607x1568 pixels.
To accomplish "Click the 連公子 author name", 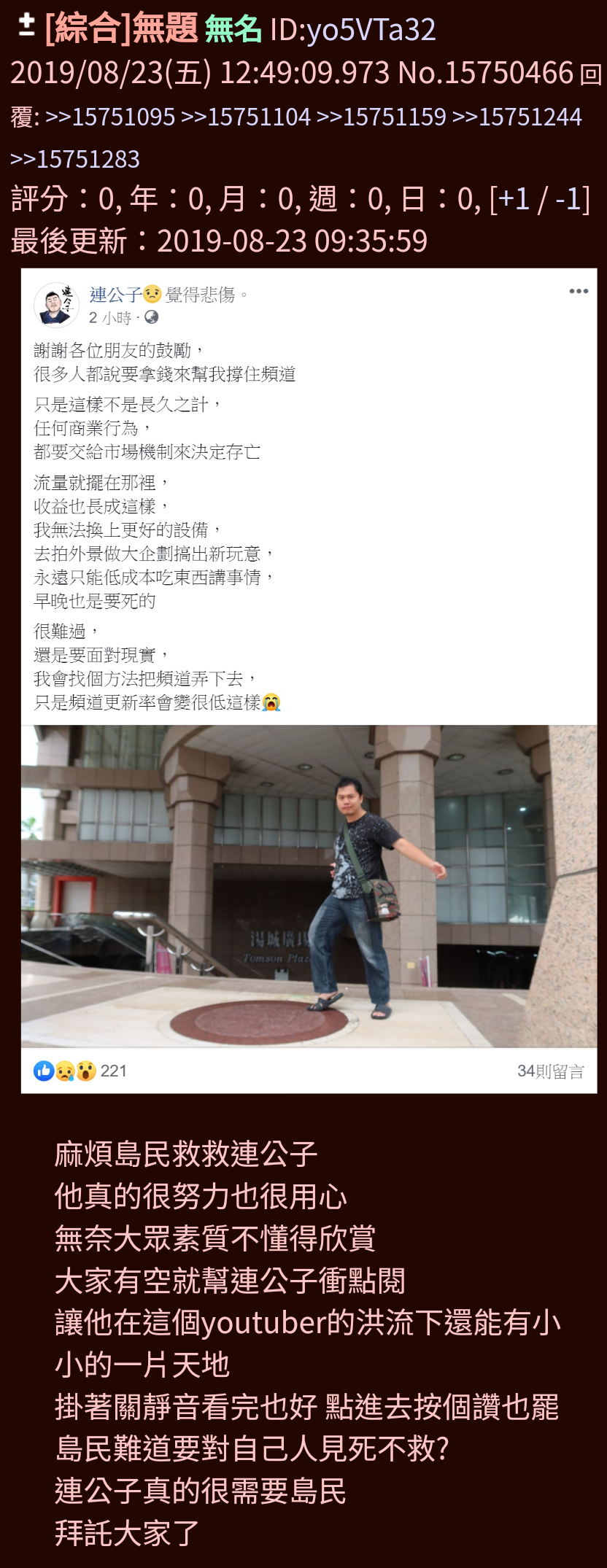I will 115,295.
